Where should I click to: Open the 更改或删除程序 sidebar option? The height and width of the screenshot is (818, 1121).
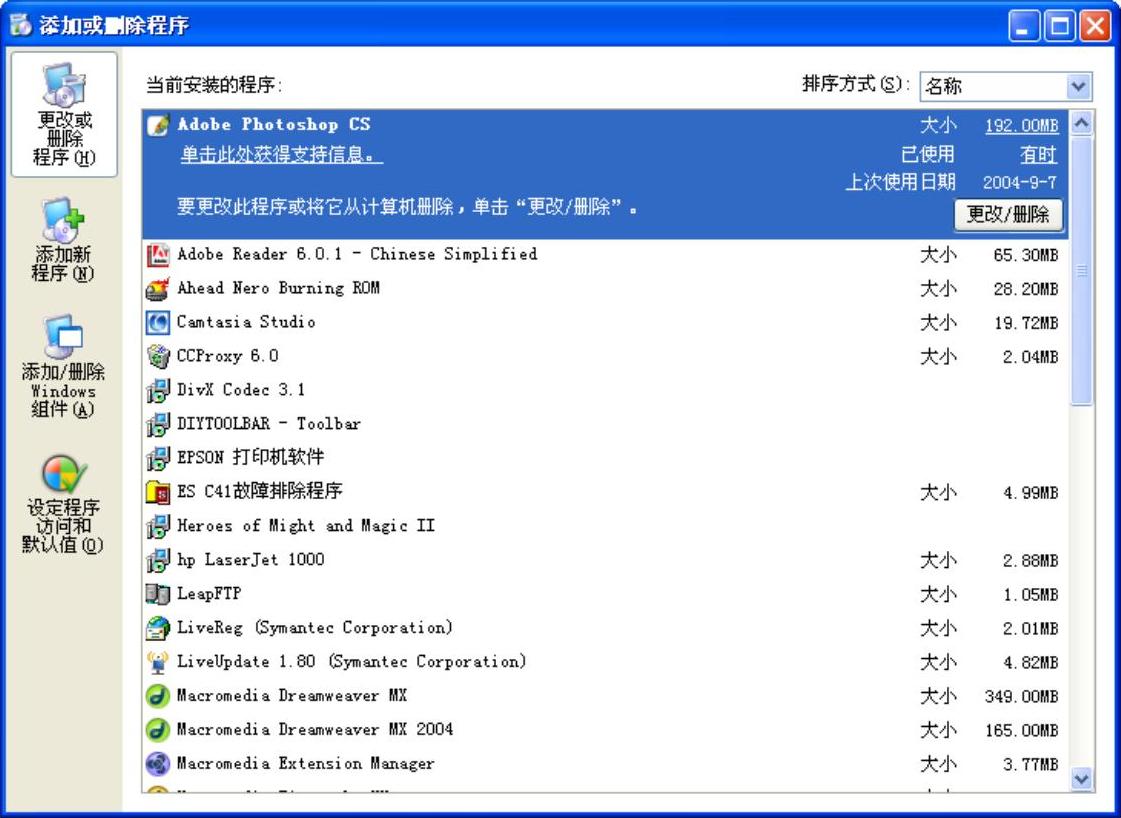tap(64, 114)
